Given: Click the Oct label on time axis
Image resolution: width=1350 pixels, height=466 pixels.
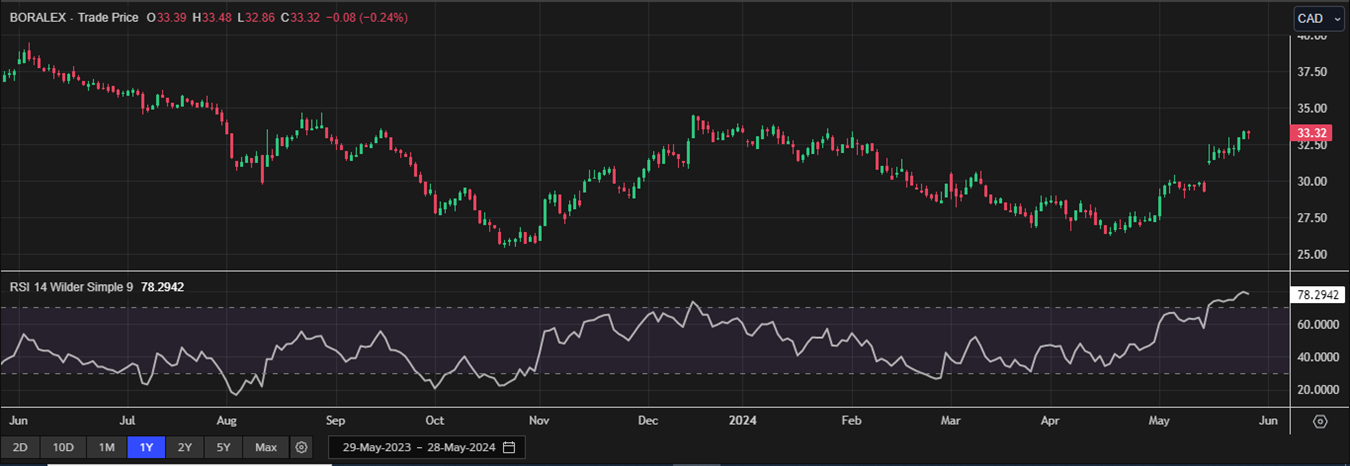Looking at the screenshot, I should tap(435, 421).
